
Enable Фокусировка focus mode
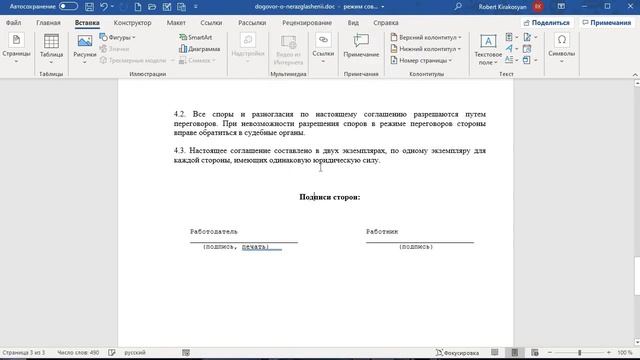[457, 353]
